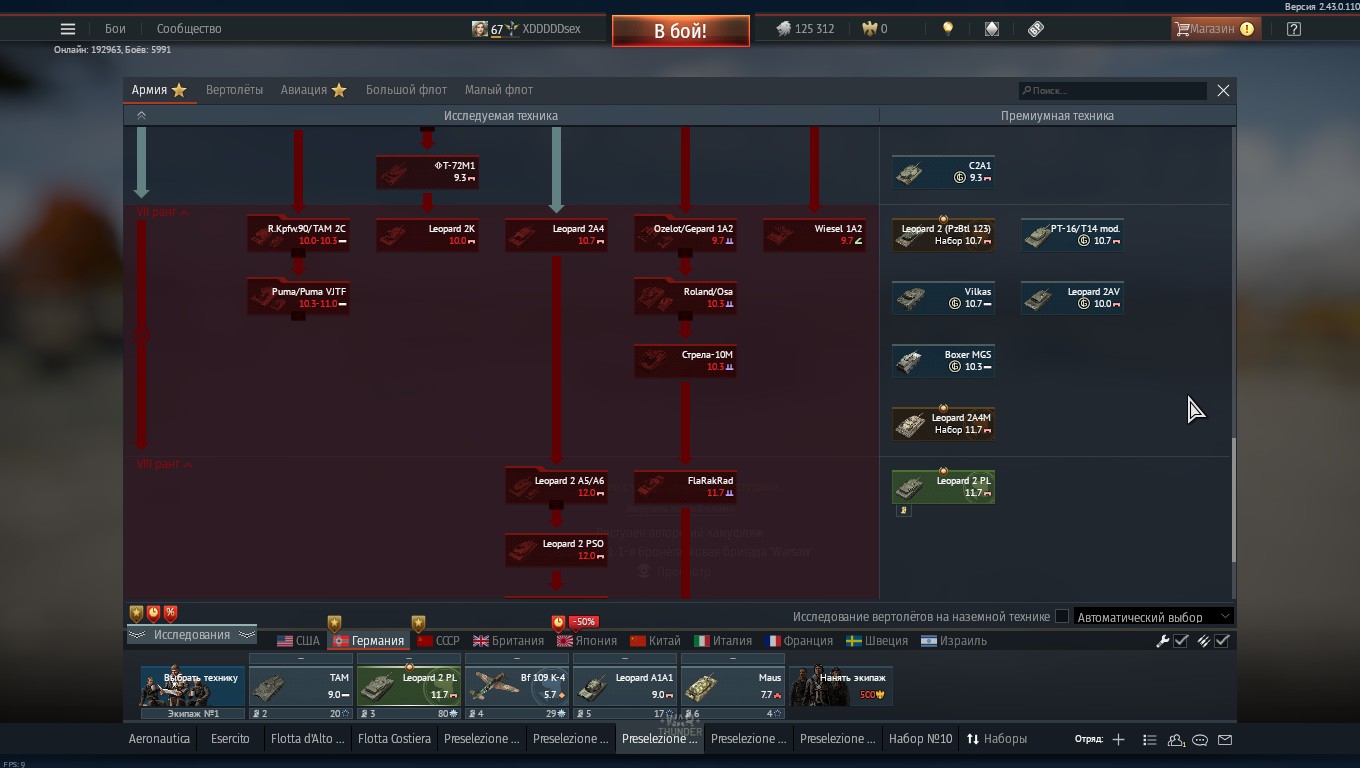The height and width of the screenshot is (768, 1360).
Task: Collapse the VII ранг section
Action: pos(163,213)
